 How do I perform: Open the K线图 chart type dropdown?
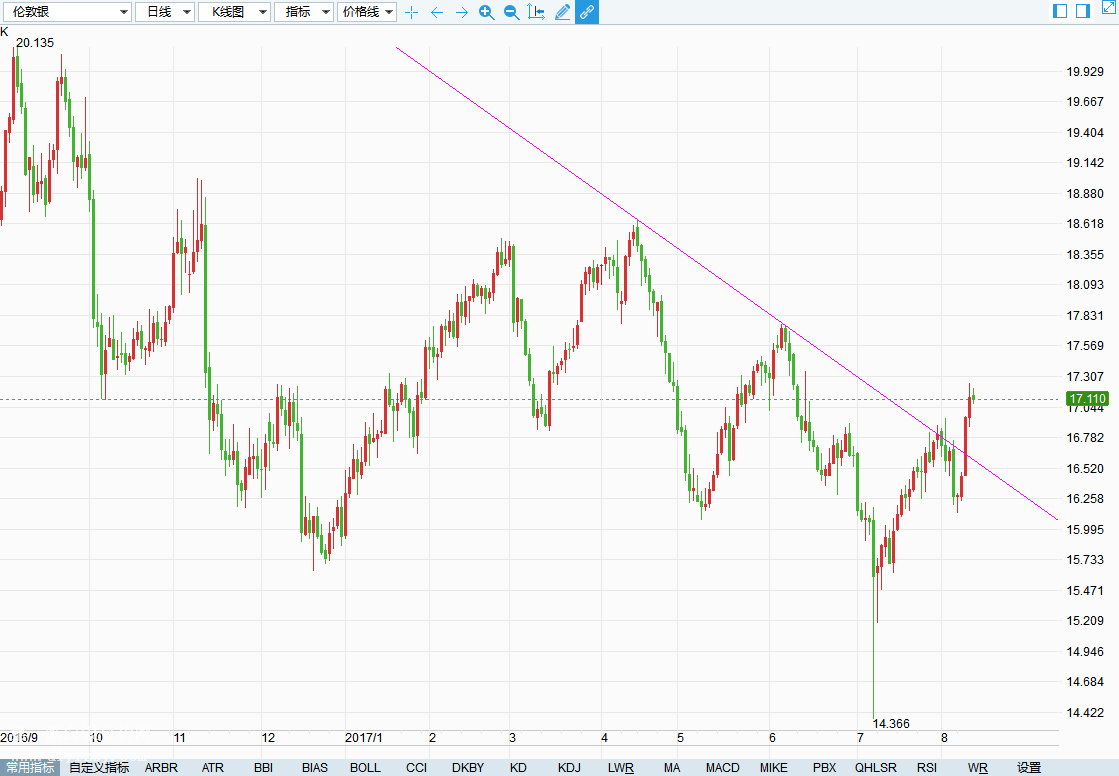[x=234, y=12]
